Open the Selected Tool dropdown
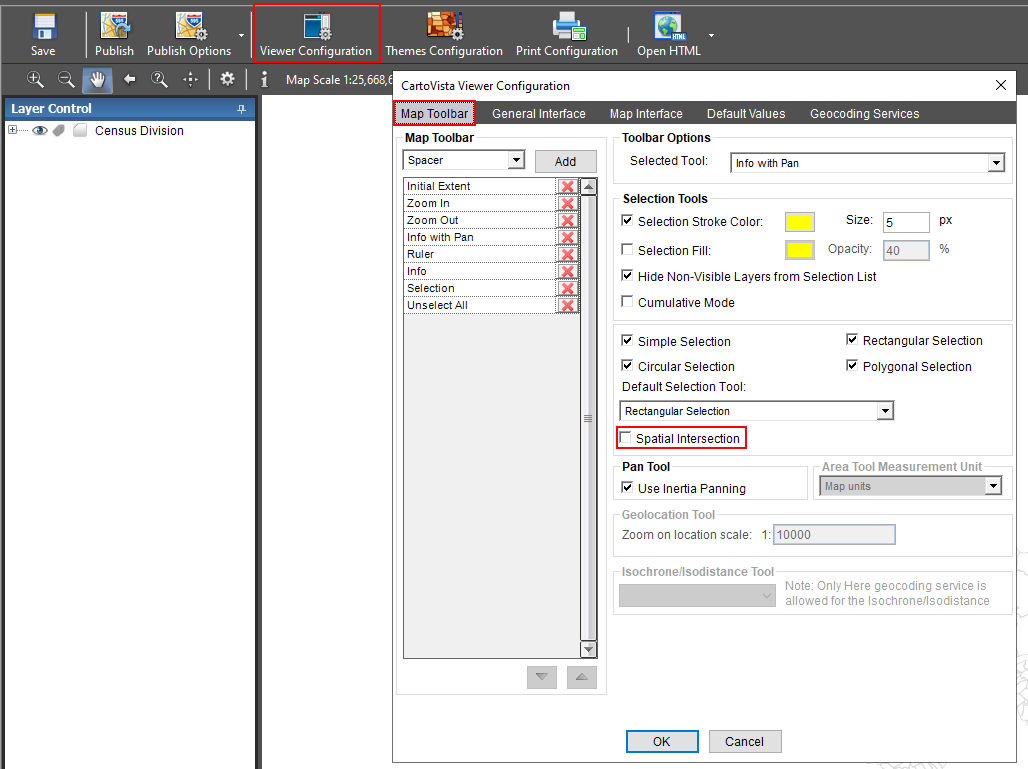1028x769 pixels. pyautogui.click(x=994, y=162)
